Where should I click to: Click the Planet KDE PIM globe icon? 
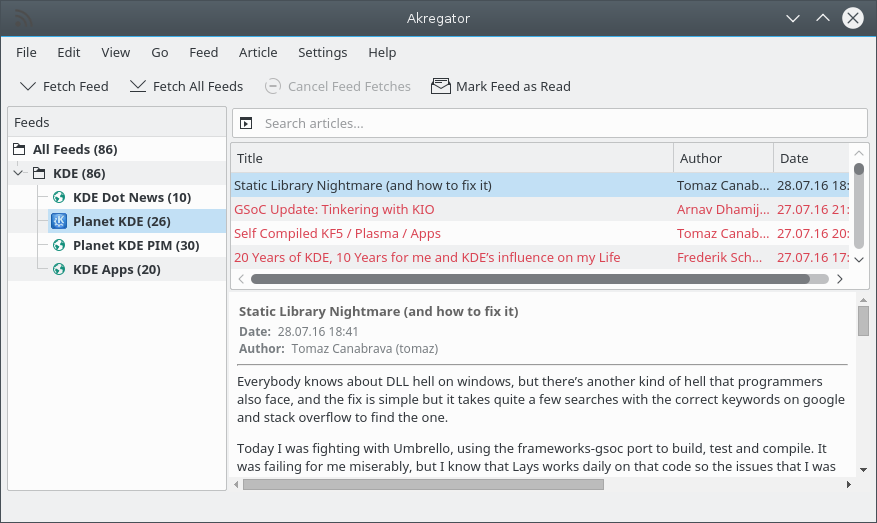tap(59, 245)
